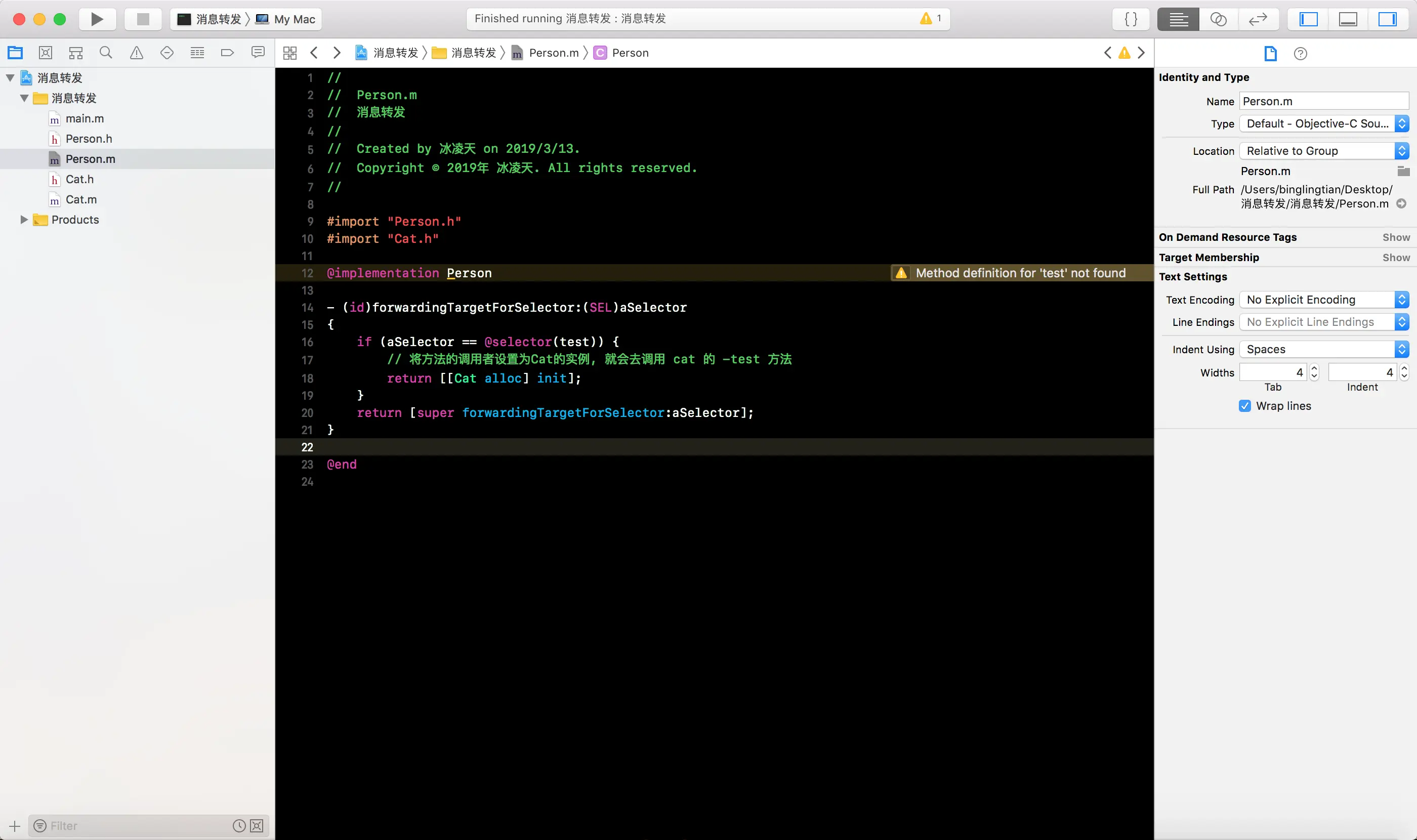Screen dimensions: 1417x840
Task: Show the Source Control navigator
Action: point(45,53)
